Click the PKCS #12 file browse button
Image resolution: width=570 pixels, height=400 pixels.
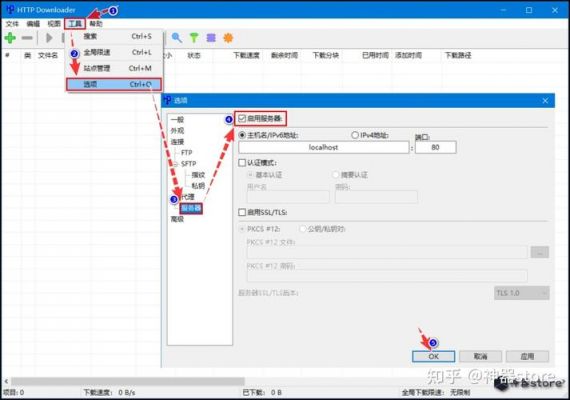pyautogui.click(x=540, y=252)
